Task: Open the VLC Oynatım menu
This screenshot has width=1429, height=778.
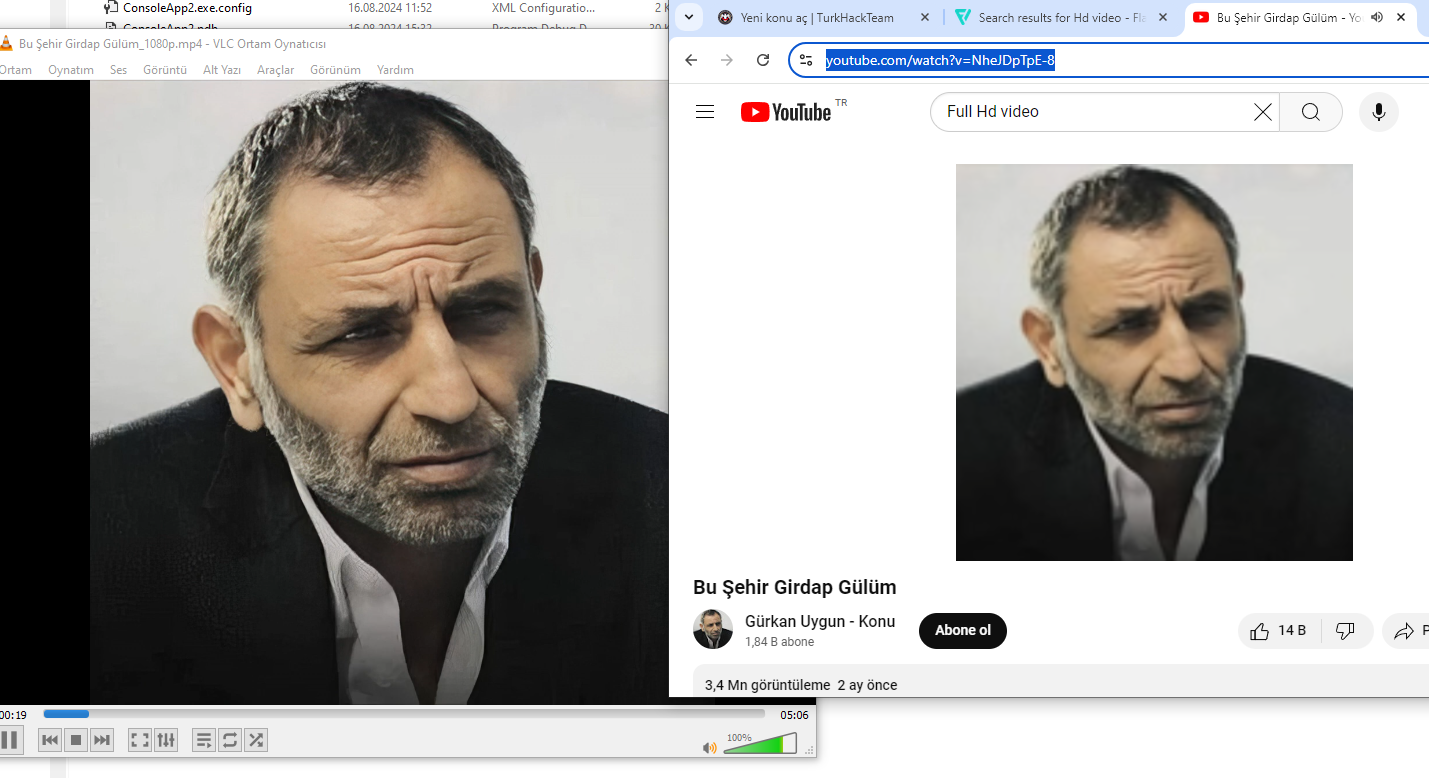Action: 71,70
